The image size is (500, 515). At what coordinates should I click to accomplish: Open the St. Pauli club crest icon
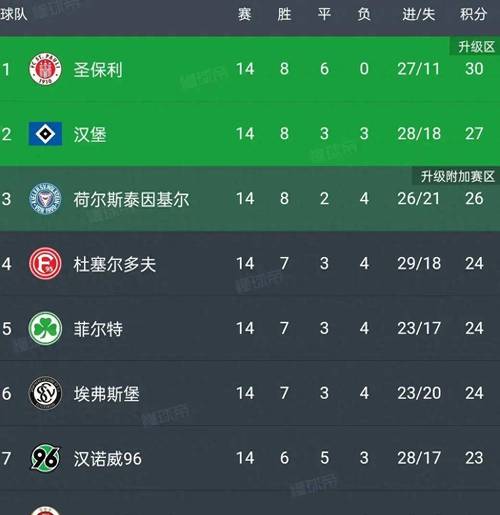click(45, 69)
